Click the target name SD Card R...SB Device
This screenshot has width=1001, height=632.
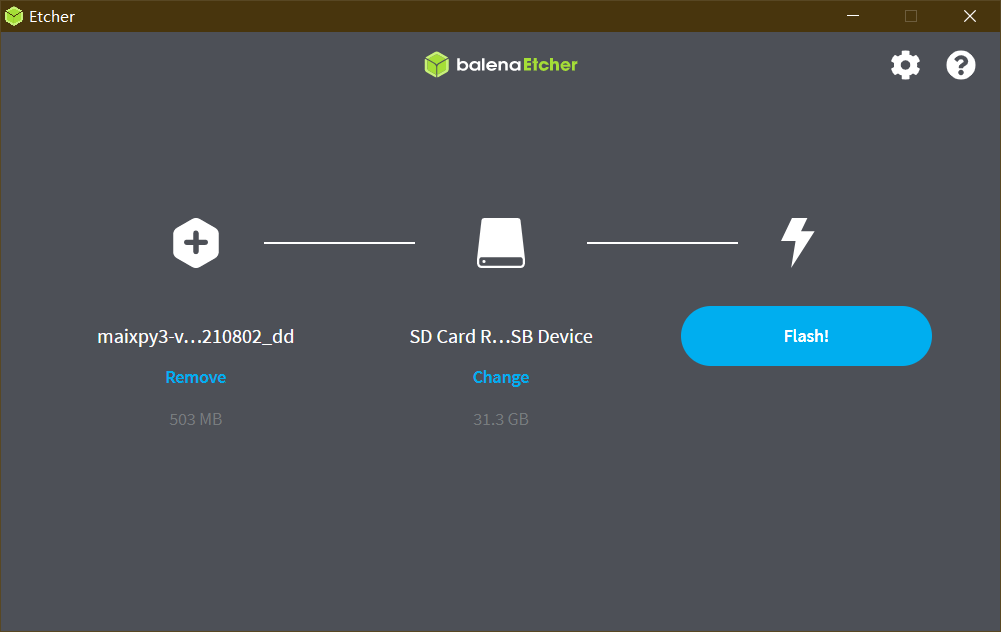pyautogui.click(x=501, y=336)
